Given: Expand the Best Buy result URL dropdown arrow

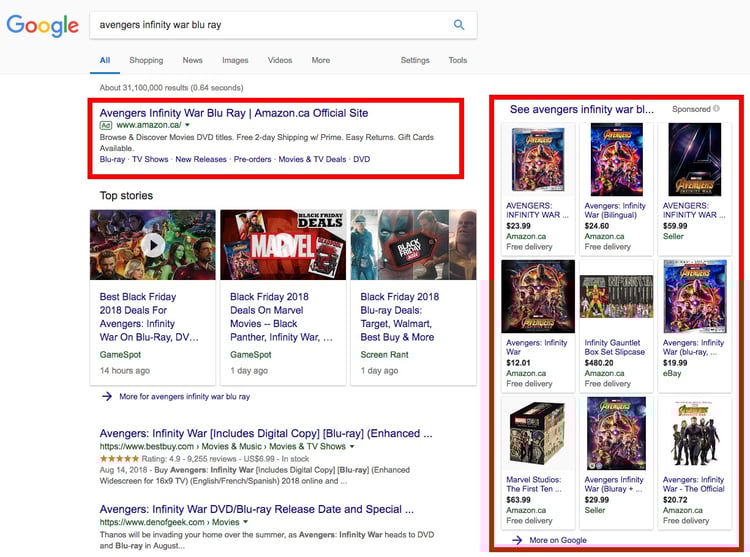Looking at the screenshot, I should (x=352, y=447).
